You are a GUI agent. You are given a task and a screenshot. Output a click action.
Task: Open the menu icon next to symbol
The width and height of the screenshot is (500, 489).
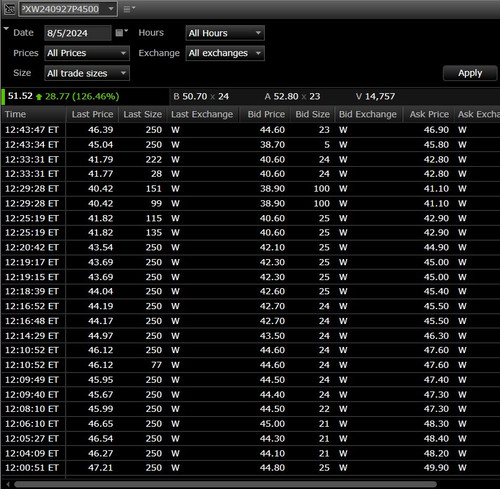129,9
